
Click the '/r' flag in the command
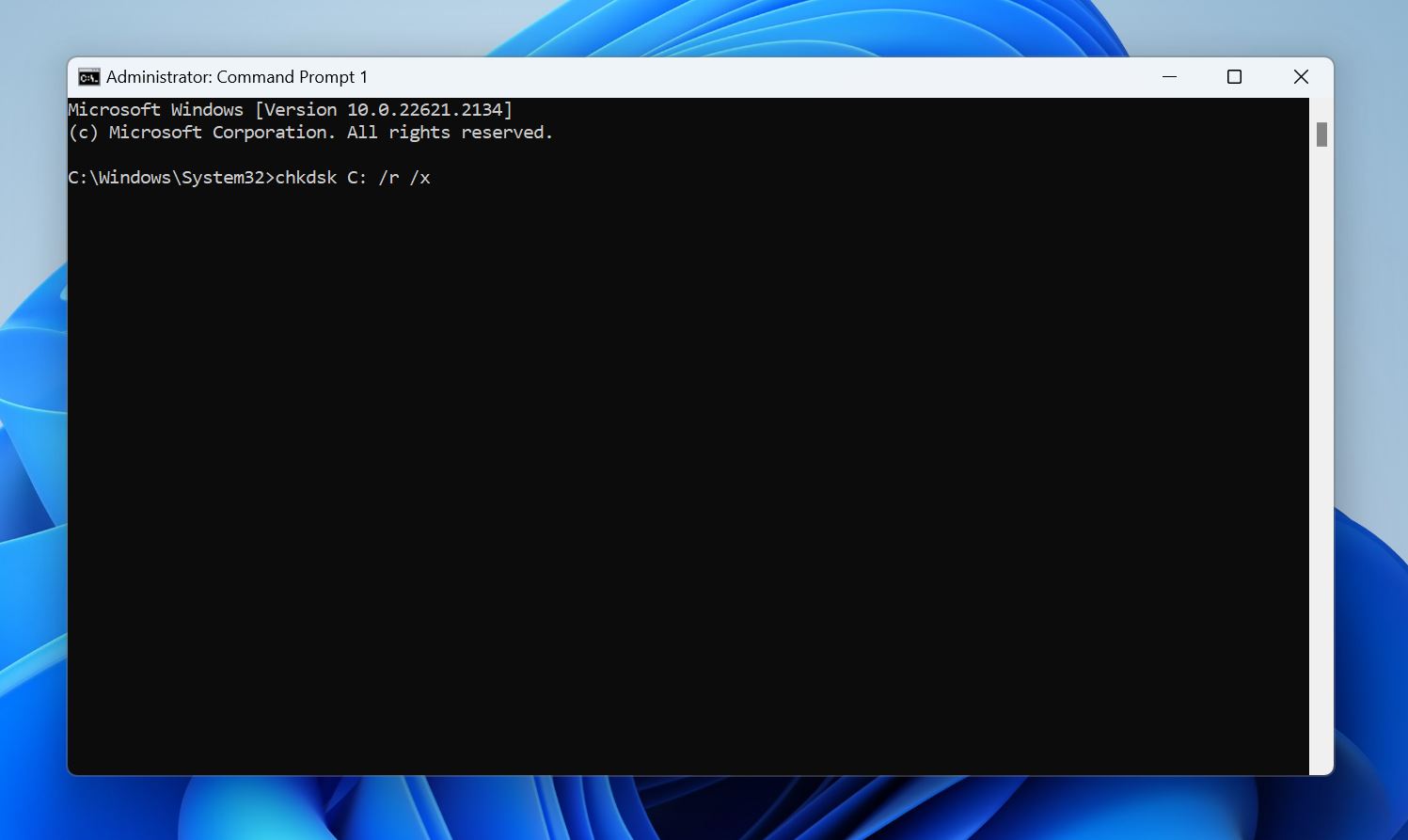pos(389,177)
